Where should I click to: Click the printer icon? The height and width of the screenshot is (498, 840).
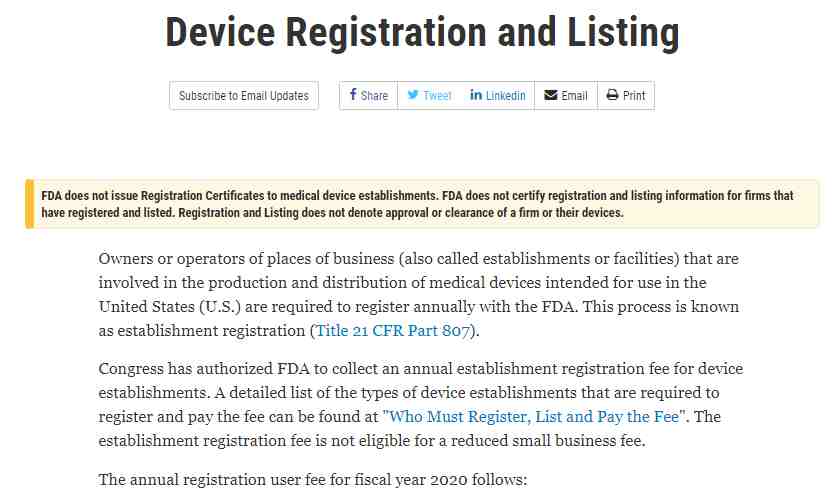[612, 95]
